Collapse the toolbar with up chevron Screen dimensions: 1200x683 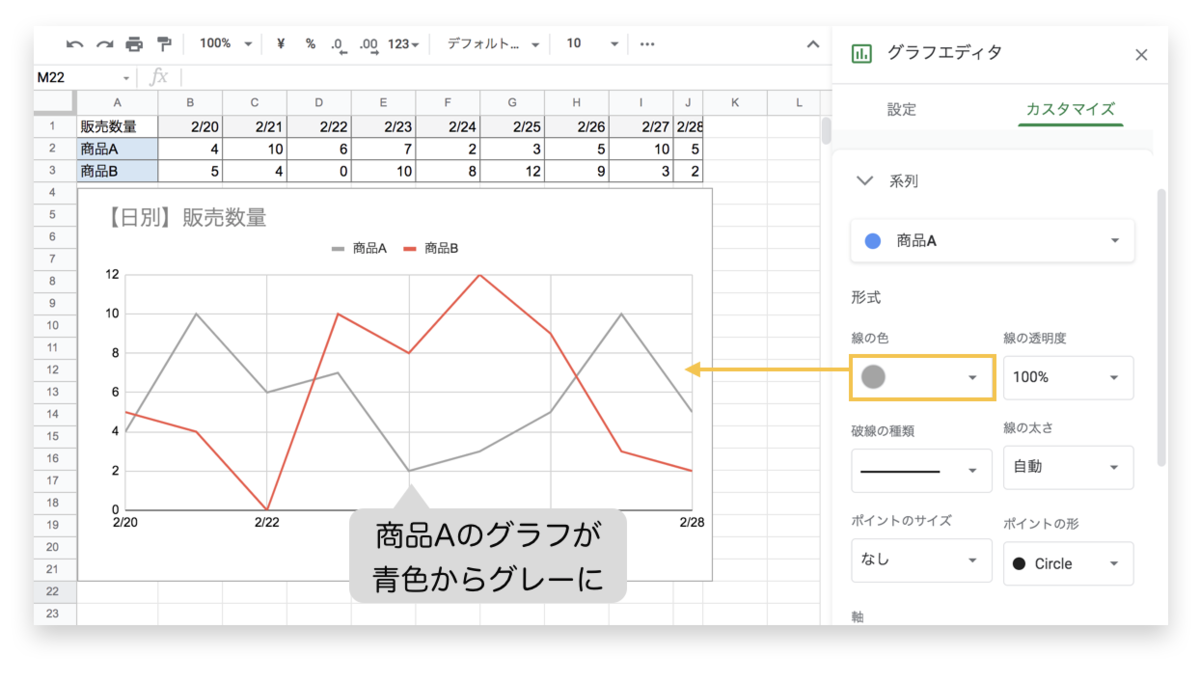point(813,44)
